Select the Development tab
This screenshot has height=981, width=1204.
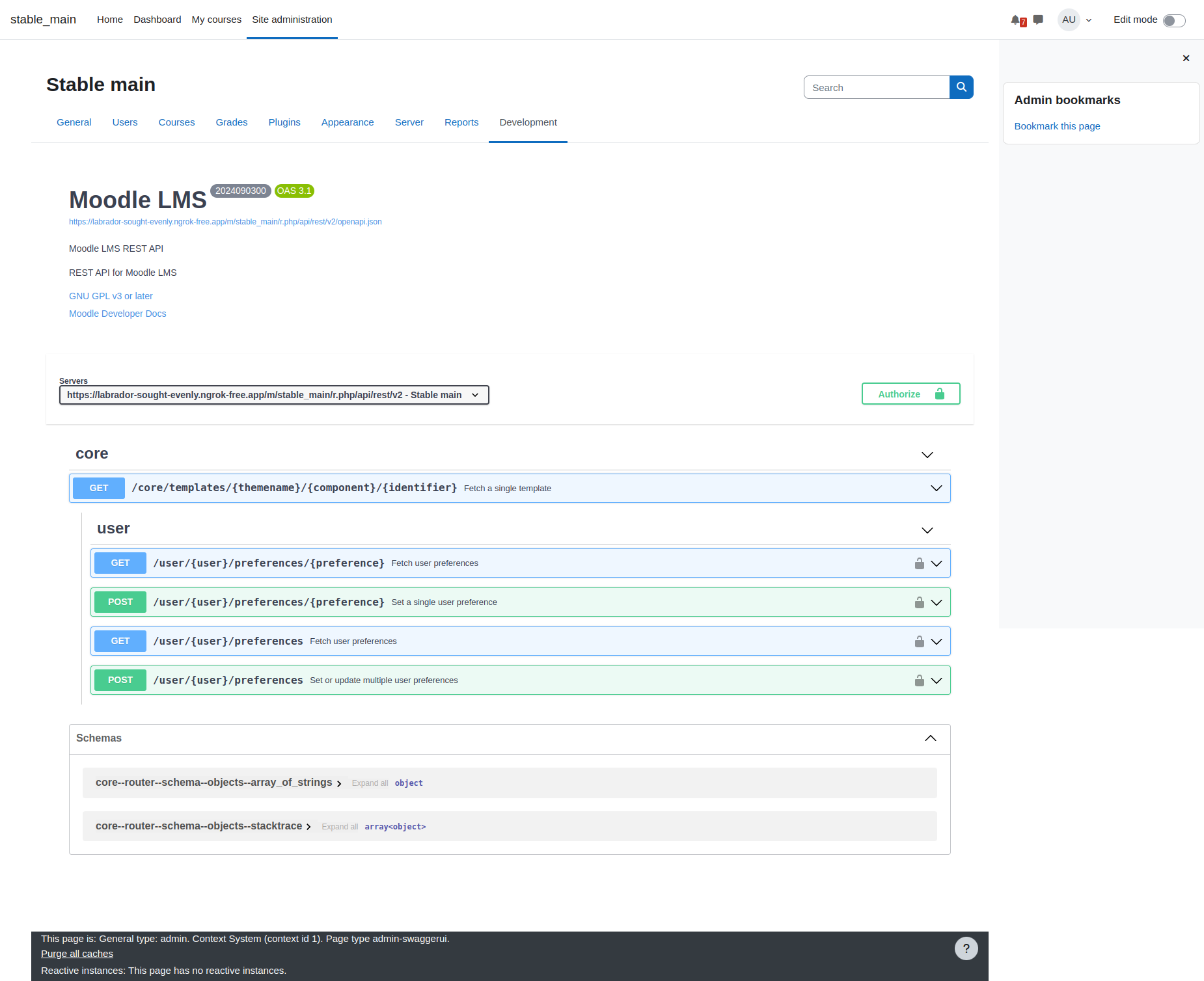[x=528, y=122]
